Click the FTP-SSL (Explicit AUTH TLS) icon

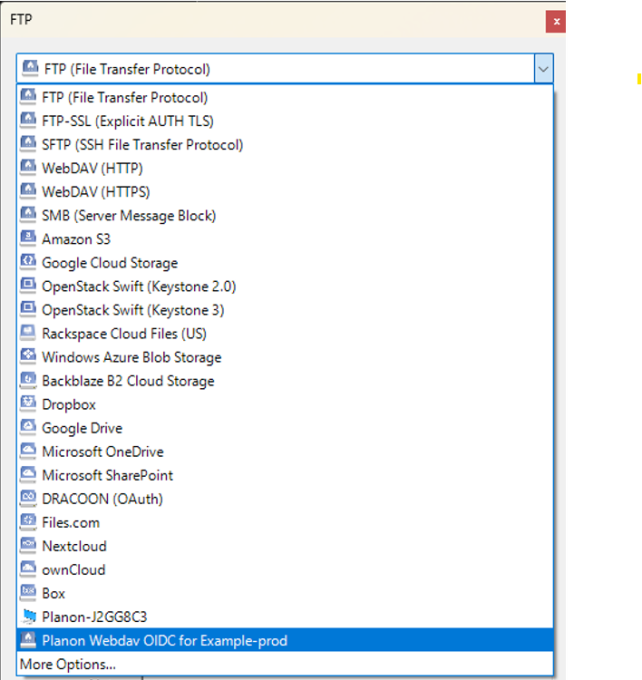(x=28, y=120)
